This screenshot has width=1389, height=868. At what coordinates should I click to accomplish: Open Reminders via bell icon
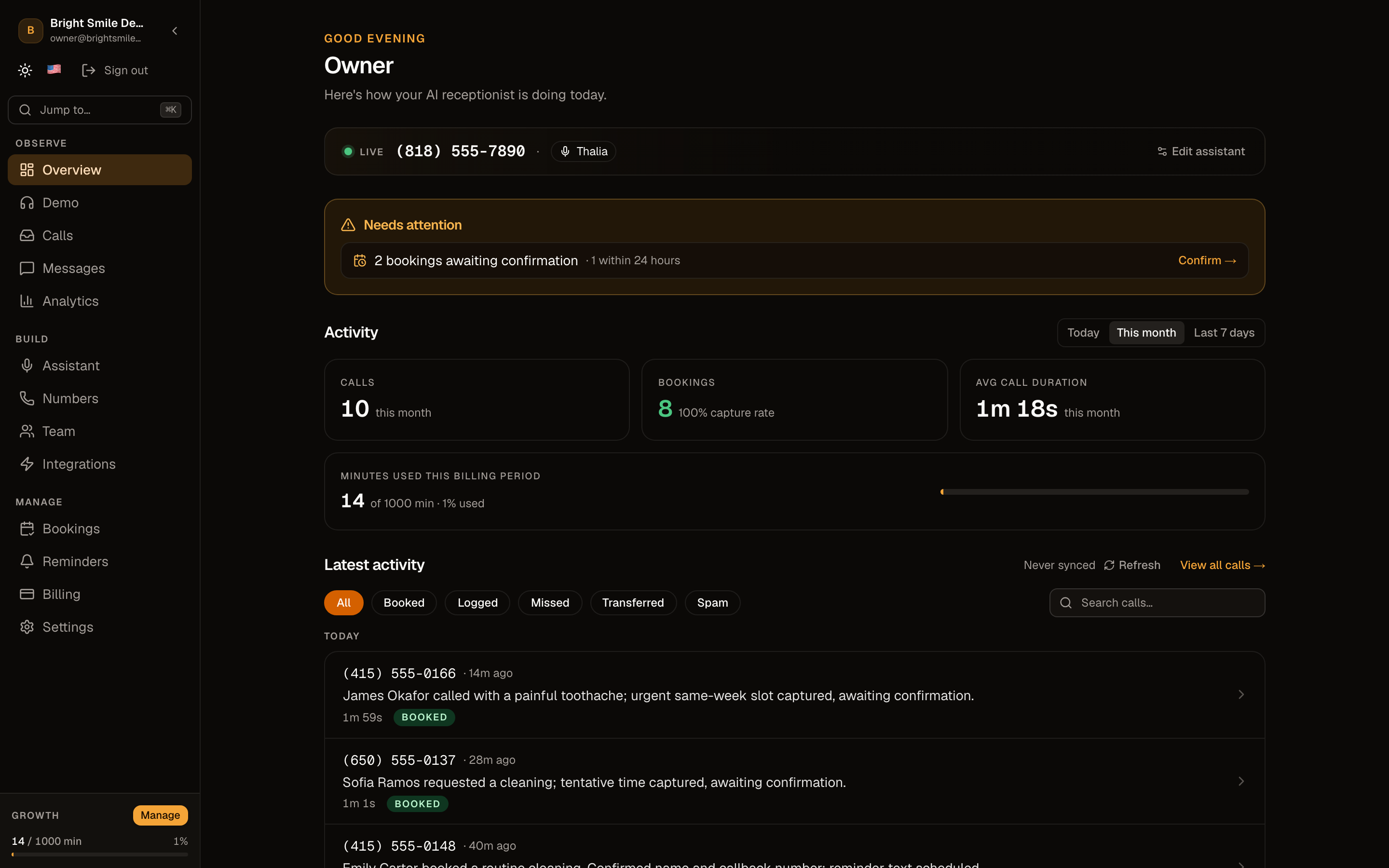click(x=27, y=561)
